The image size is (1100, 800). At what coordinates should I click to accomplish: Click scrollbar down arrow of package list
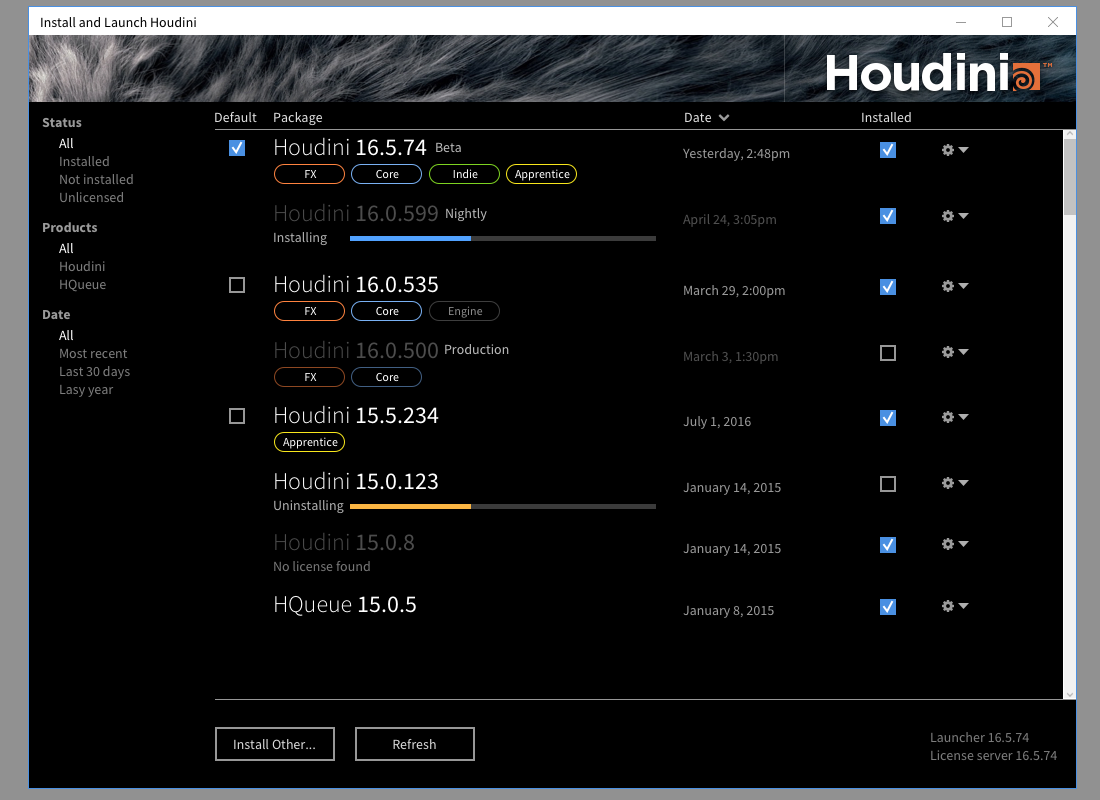[x=1070, y=695]
